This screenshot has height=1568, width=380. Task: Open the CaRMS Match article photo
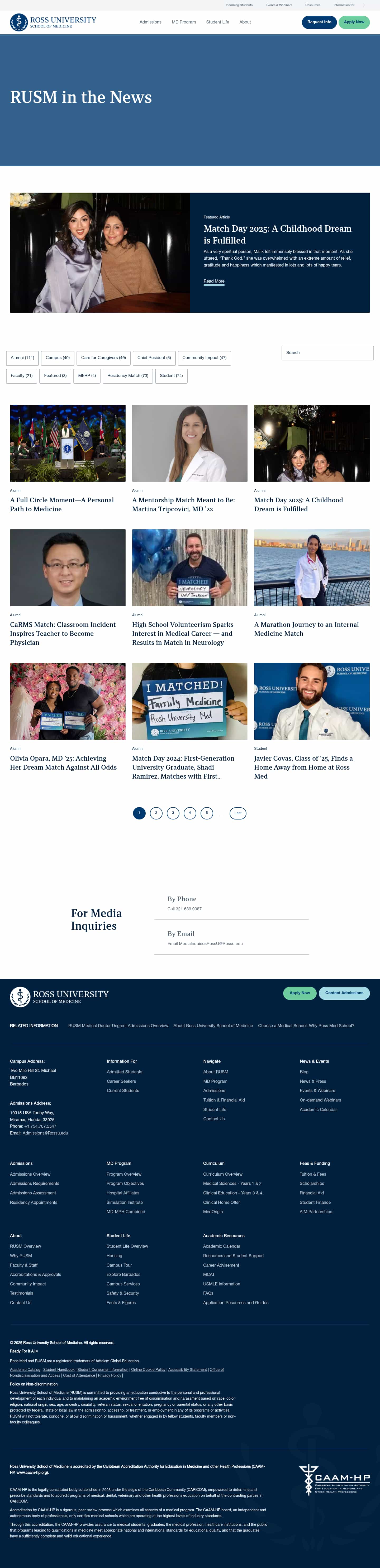68,568
